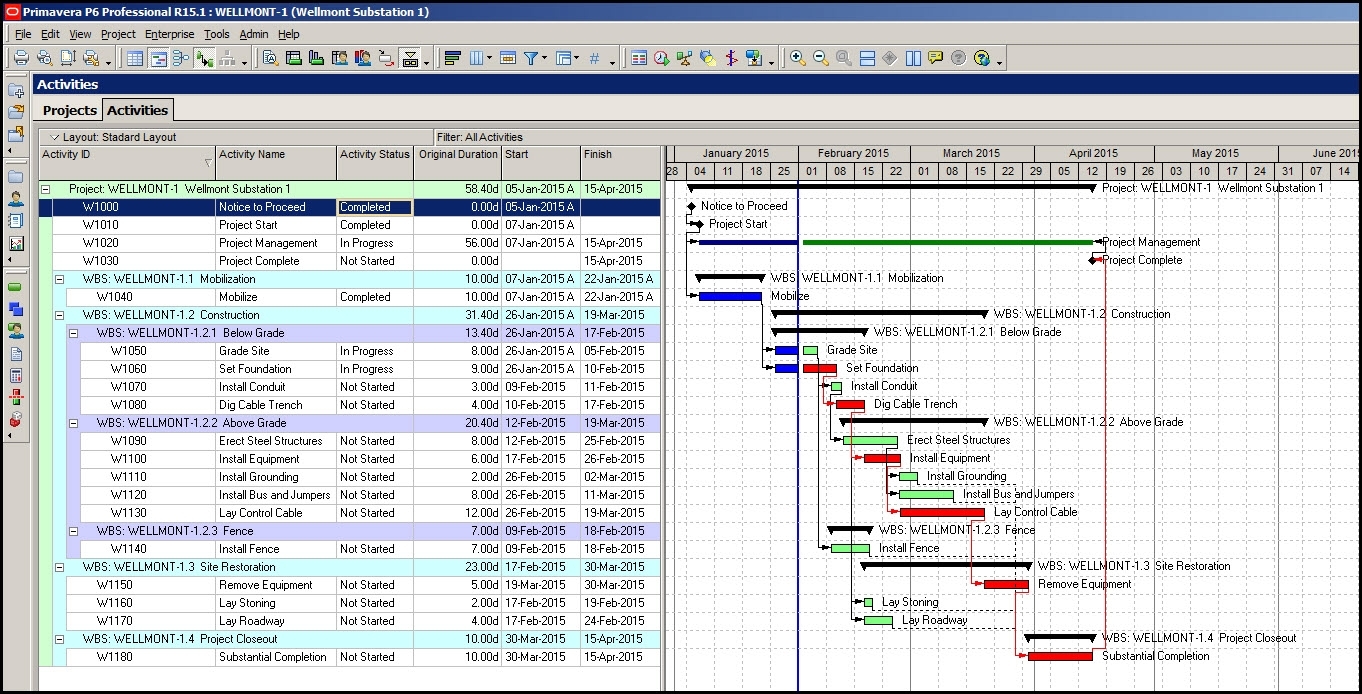
Task: Toggle the Gantt Chart view button
Action: tap(158, 58)
